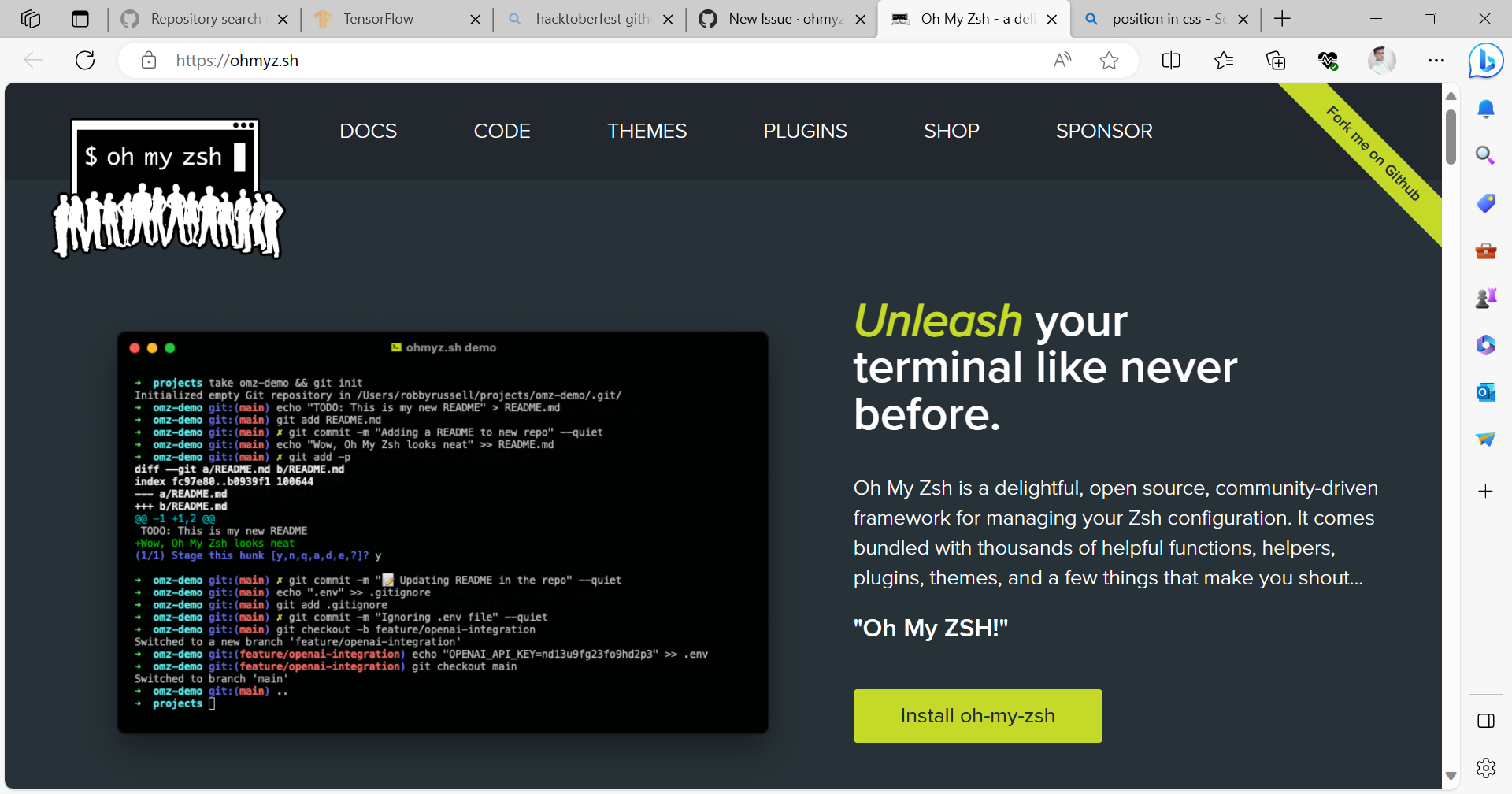Open the Collections panel
Viewport: 1512px width, 794px height.
coord(1276,60)
